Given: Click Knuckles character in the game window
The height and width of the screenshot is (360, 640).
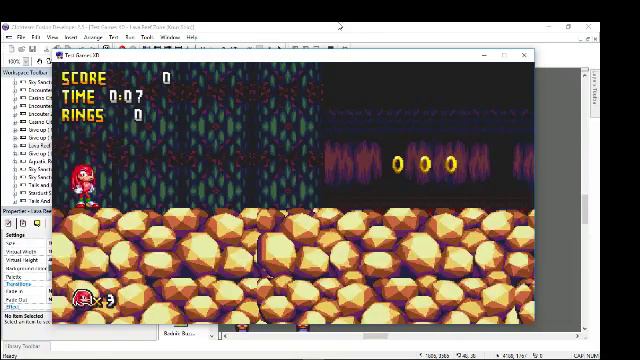Looking at the screenshot, I should 84,186.
